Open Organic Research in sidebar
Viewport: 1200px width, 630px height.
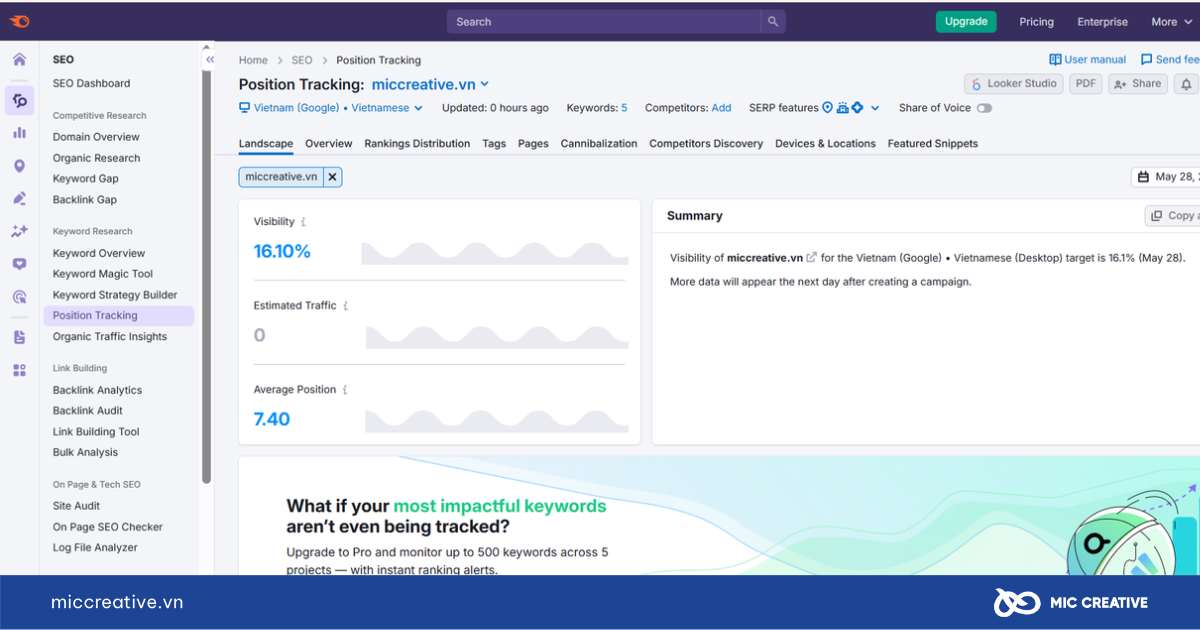[96, 158]
